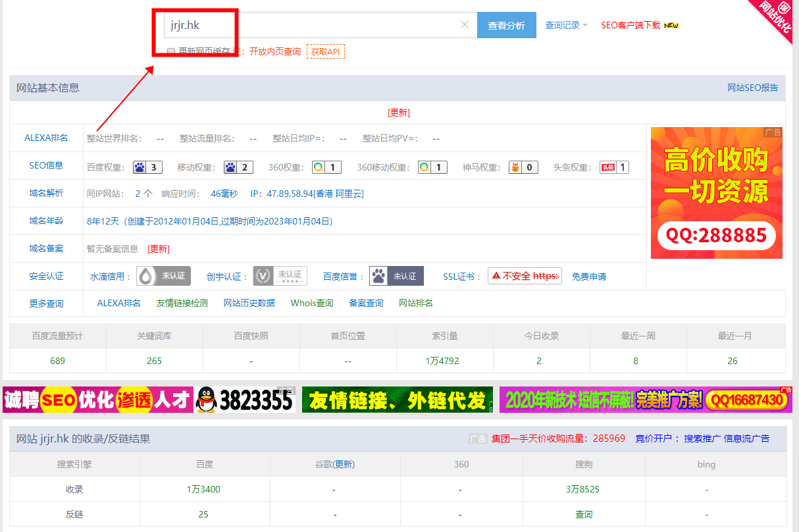Click the QQ penguin 3823355 banner
Image resolution: width=799 pixels, height=532 pixels.
pyautogui.click(x=245, y=400)
